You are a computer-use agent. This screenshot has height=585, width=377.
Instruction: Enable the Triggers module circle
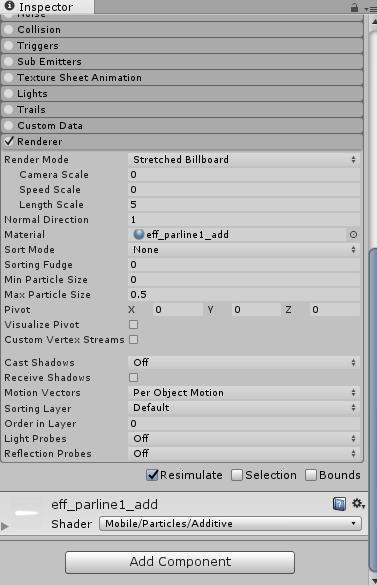point(9,46)
